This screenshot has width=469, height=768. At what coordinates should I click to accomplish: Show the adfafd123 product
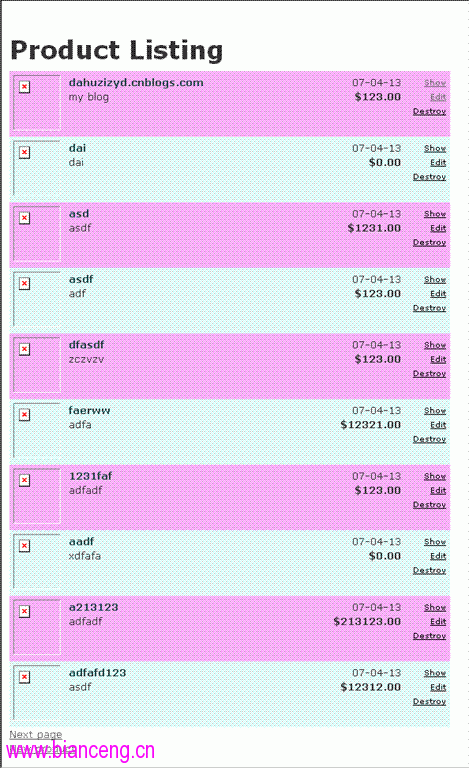pyautogui.click(x=435, y=673)
